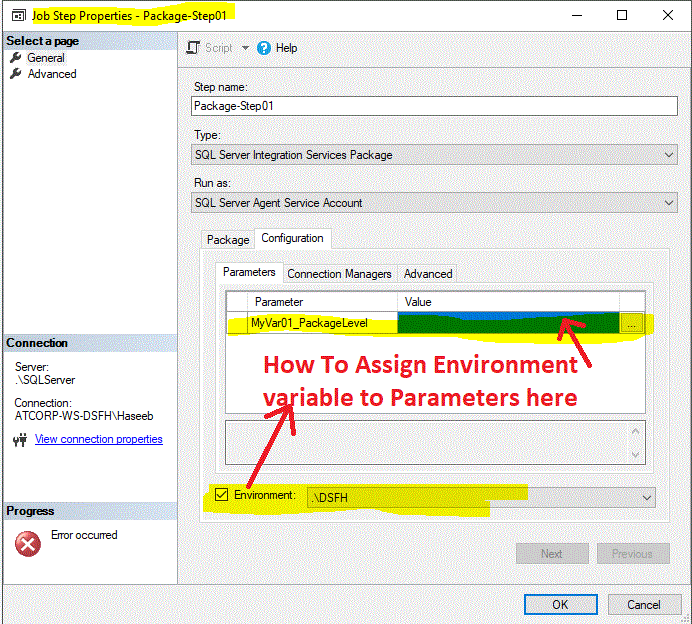The height and width of the screenshot is (624, 692).
Task: Click the connection properties plug icon
Action: point(20,440)
